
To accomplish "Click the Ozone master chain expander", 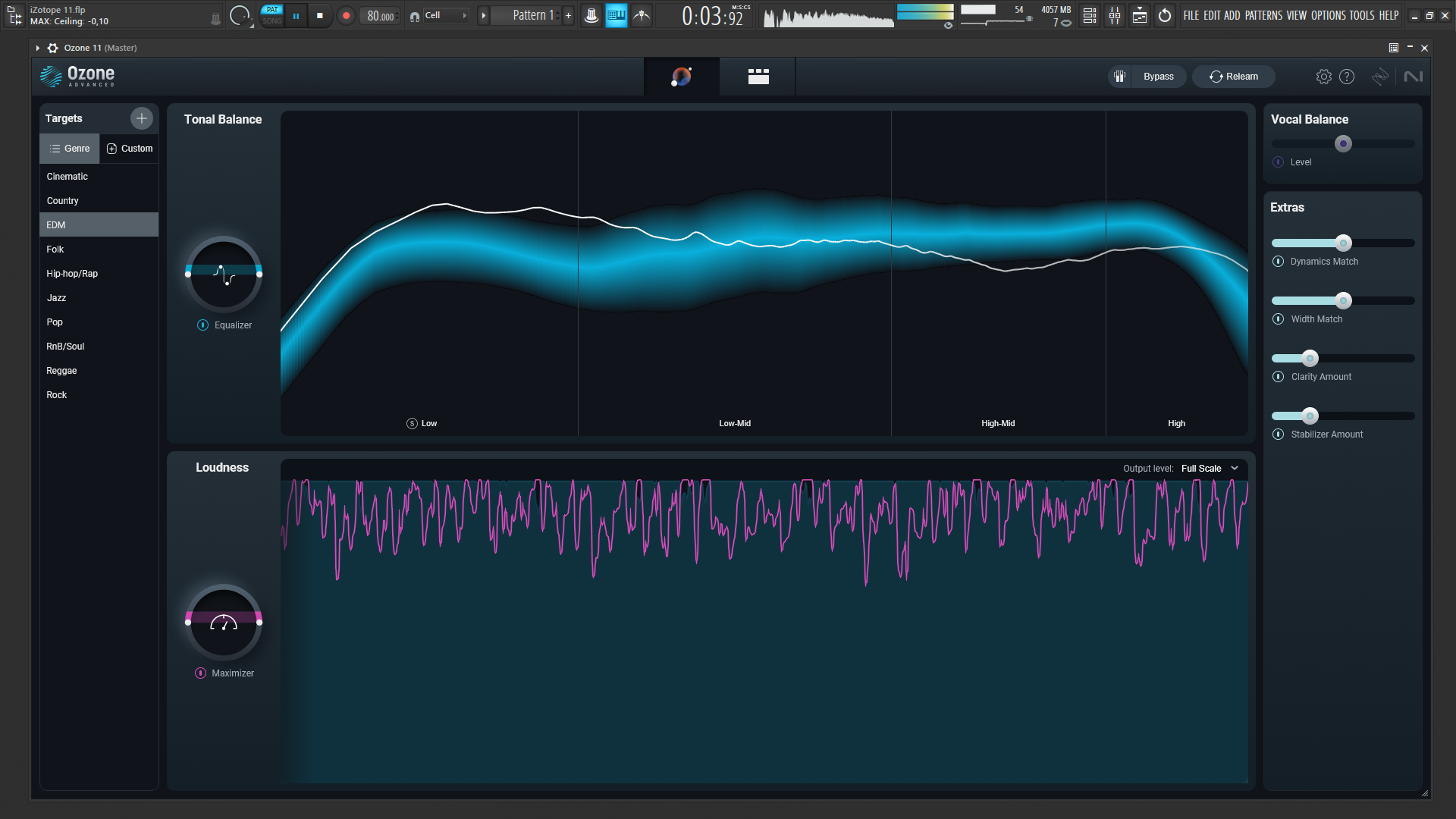I will [x=37, y=47].
